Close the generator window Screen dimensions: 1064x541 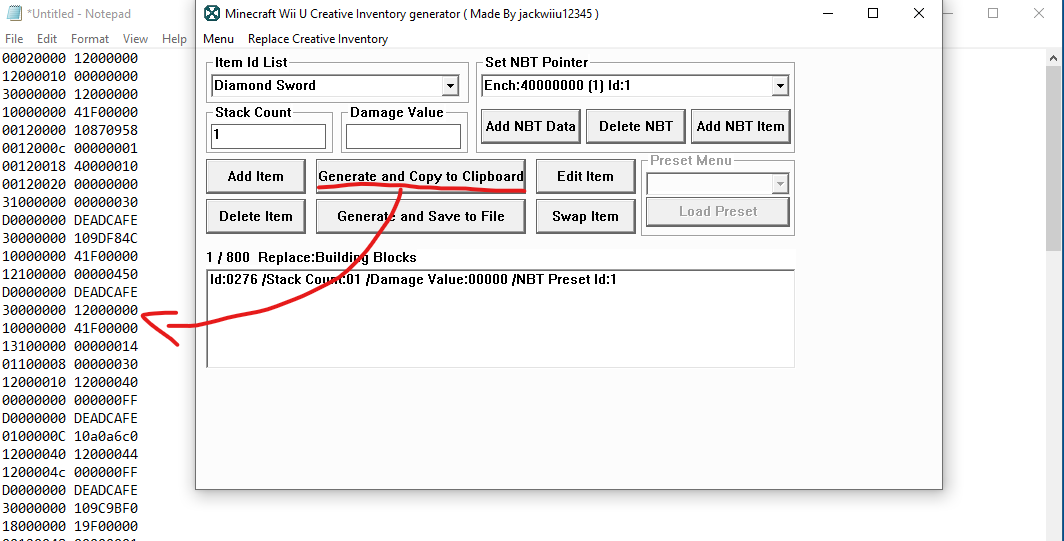coord(919,14)
